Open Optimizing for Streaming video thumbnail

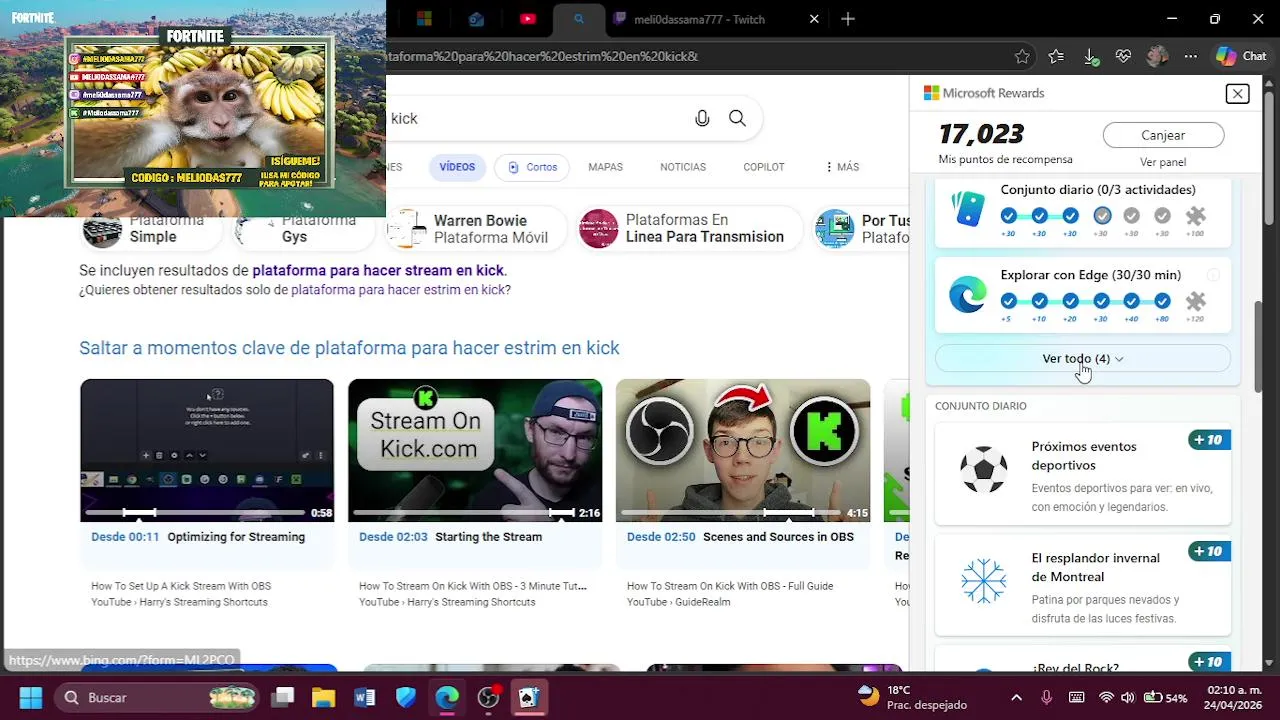pyautogui.click(x=207, y=450)
